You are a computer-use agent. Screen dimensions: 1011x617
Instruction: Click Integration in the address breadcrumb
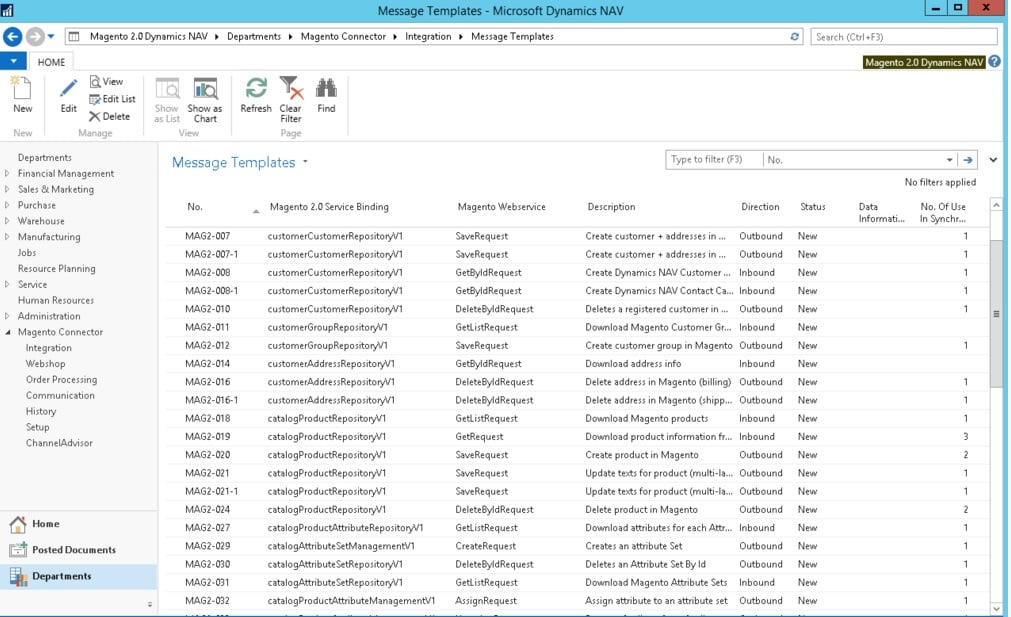[x=428, y=37]
